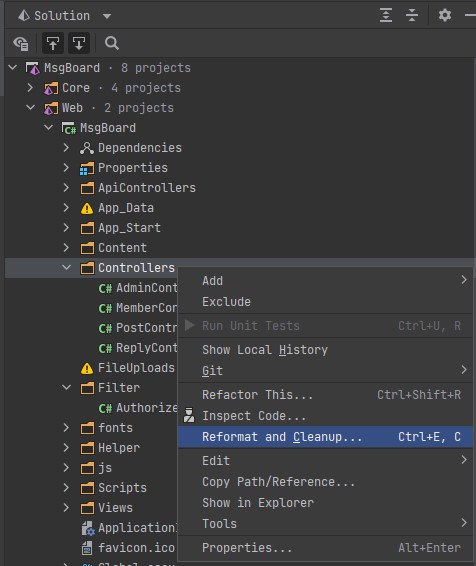The height and width of the screenshot is (566, 476).
Task: Toggle the scroll-from-source toolbar button
Action: (x=53, y=43)
